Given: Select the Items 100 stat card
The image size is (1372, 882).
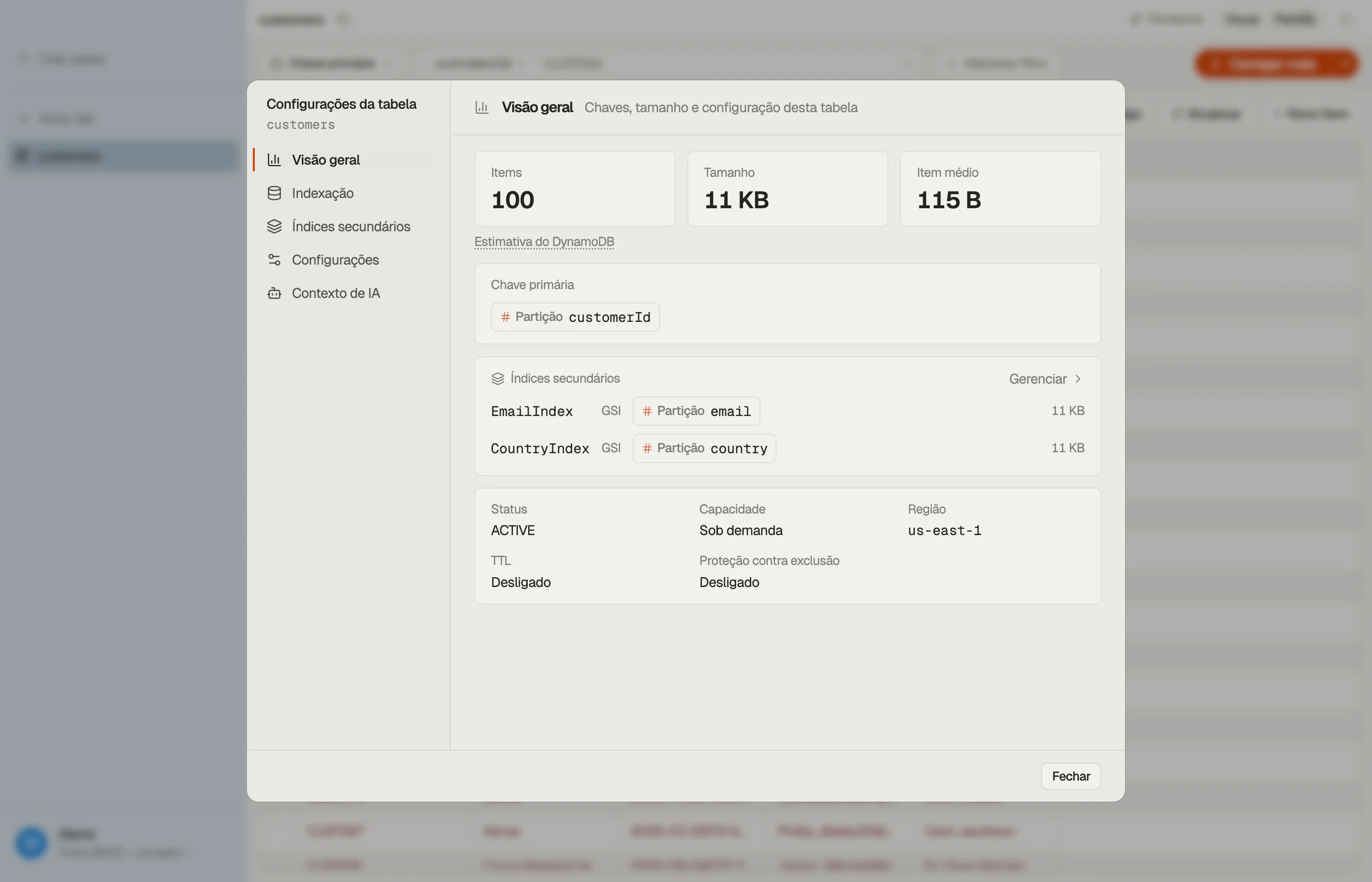Looking at the screenshot, I should tap(574, 189).
